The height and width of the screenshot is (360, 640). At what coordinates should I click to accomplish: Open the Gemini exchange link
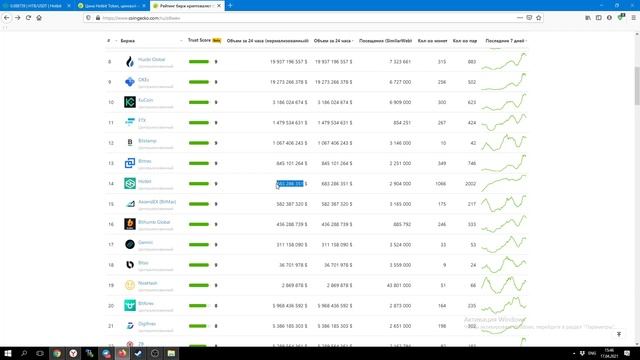(x=145, y=242)
